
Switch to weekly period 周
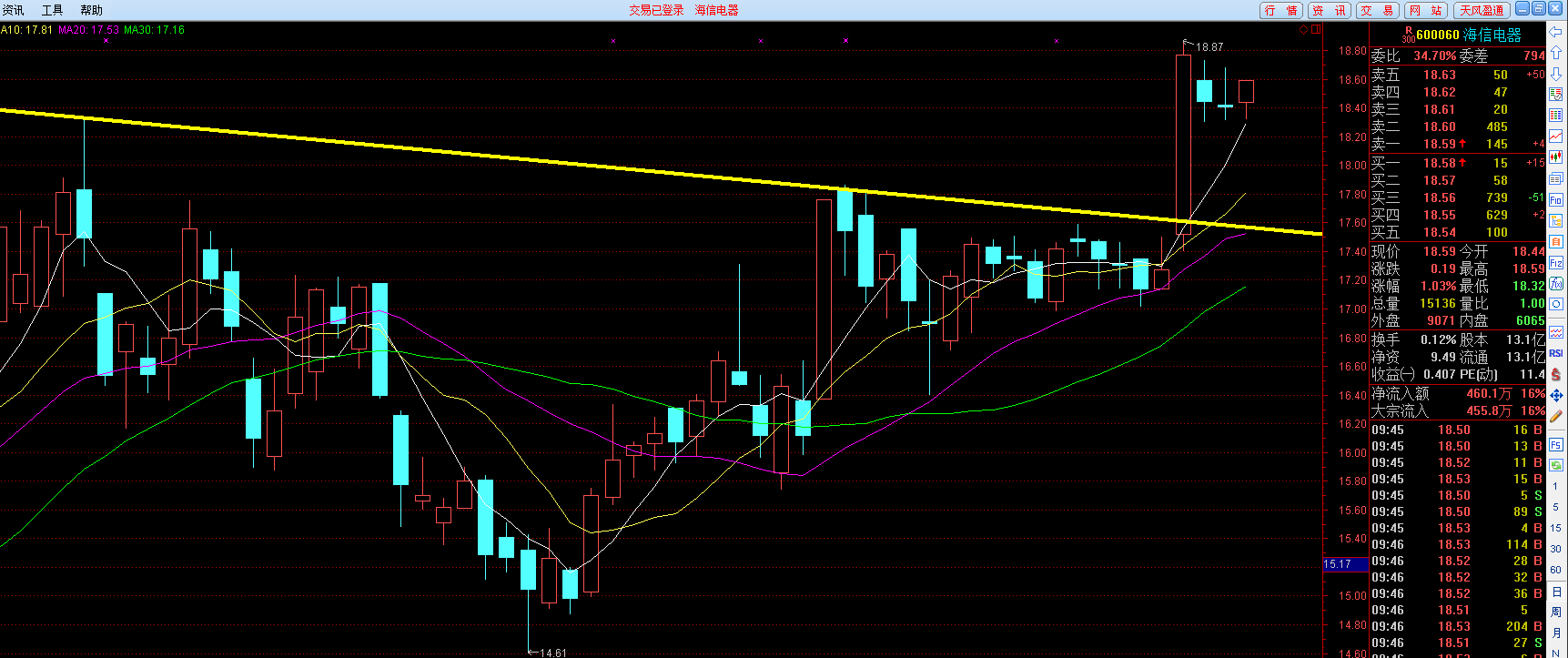point(1556,612)
